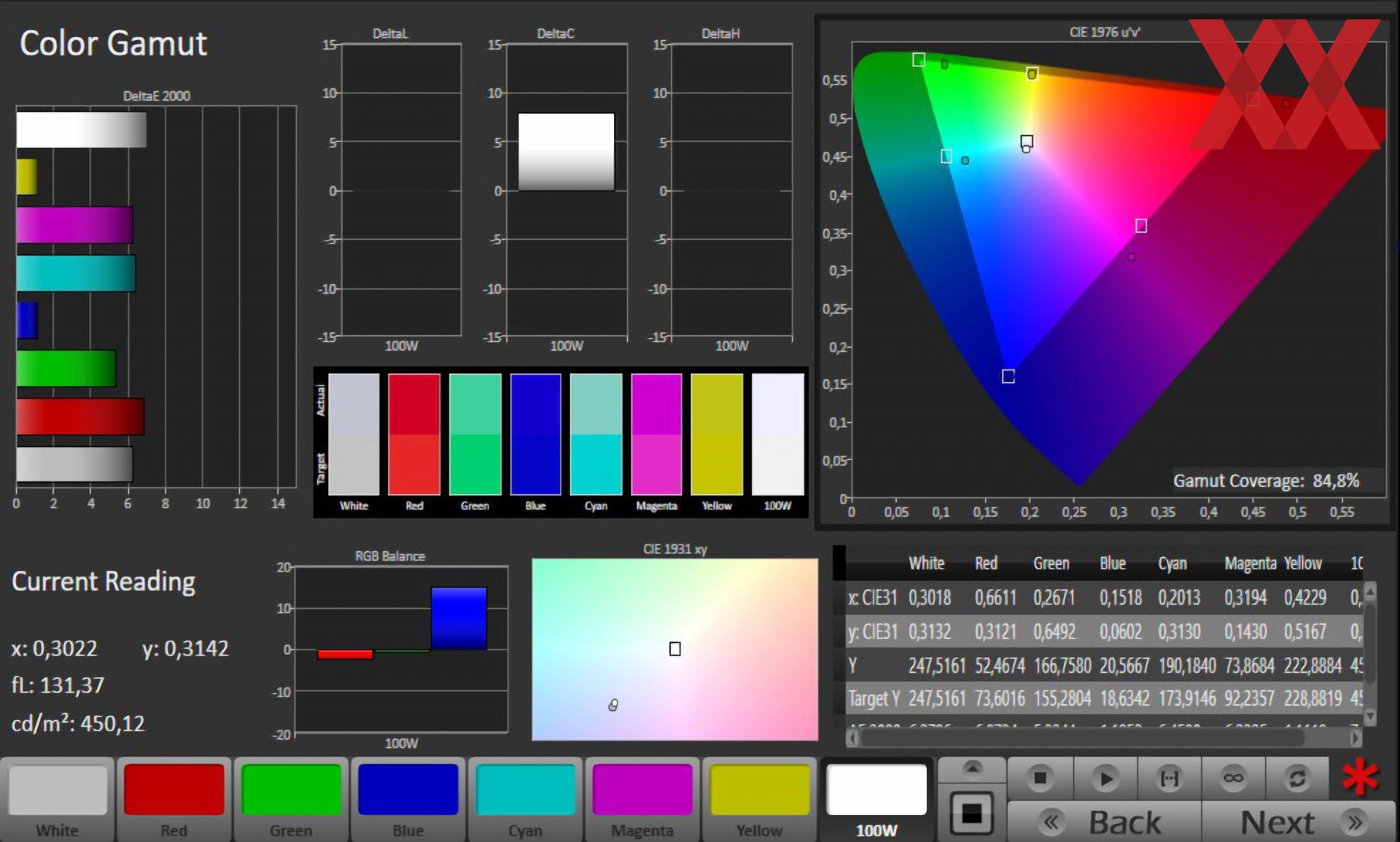Select the White color patch
This screenshot has height=842, width=1400.
click(x=58, y=800)
